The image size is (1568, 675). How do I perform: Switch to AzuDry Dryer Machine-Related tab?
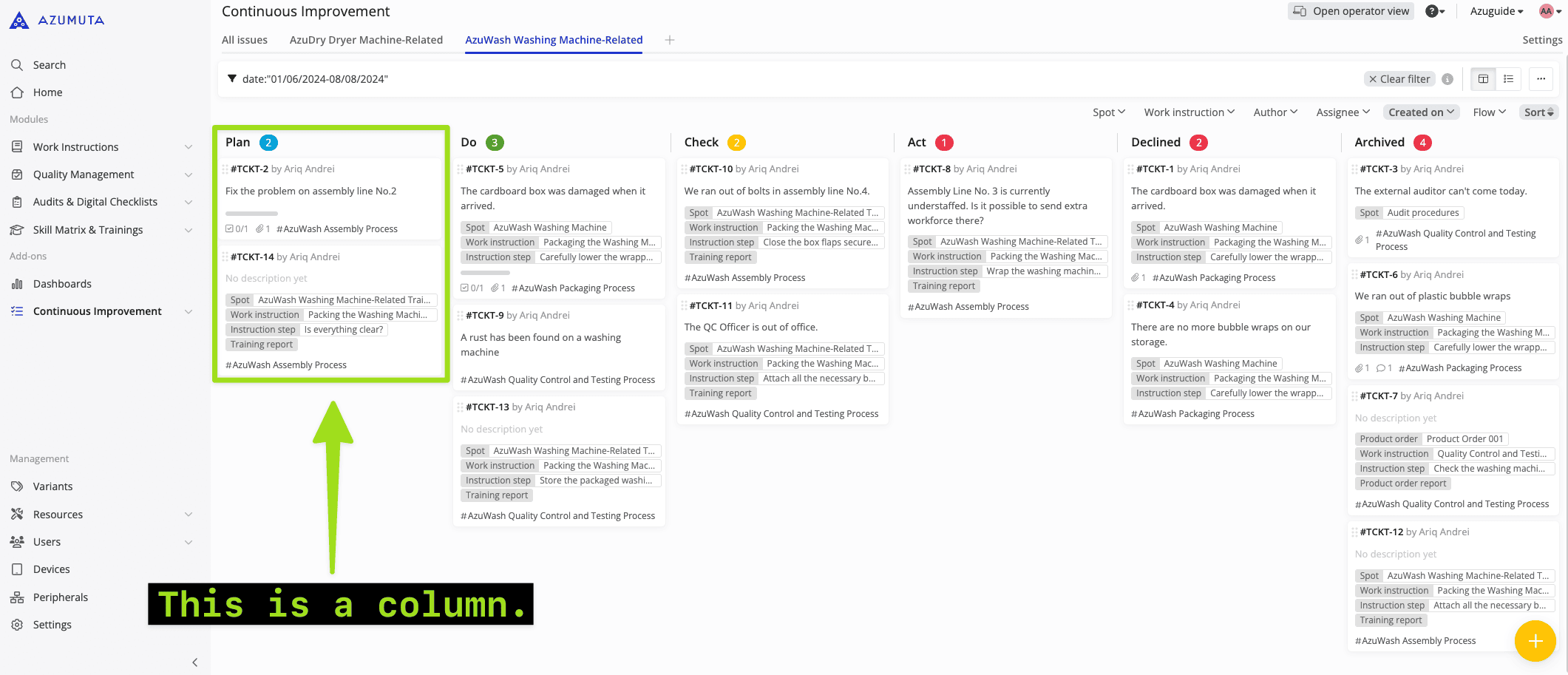tap(366, 40)
